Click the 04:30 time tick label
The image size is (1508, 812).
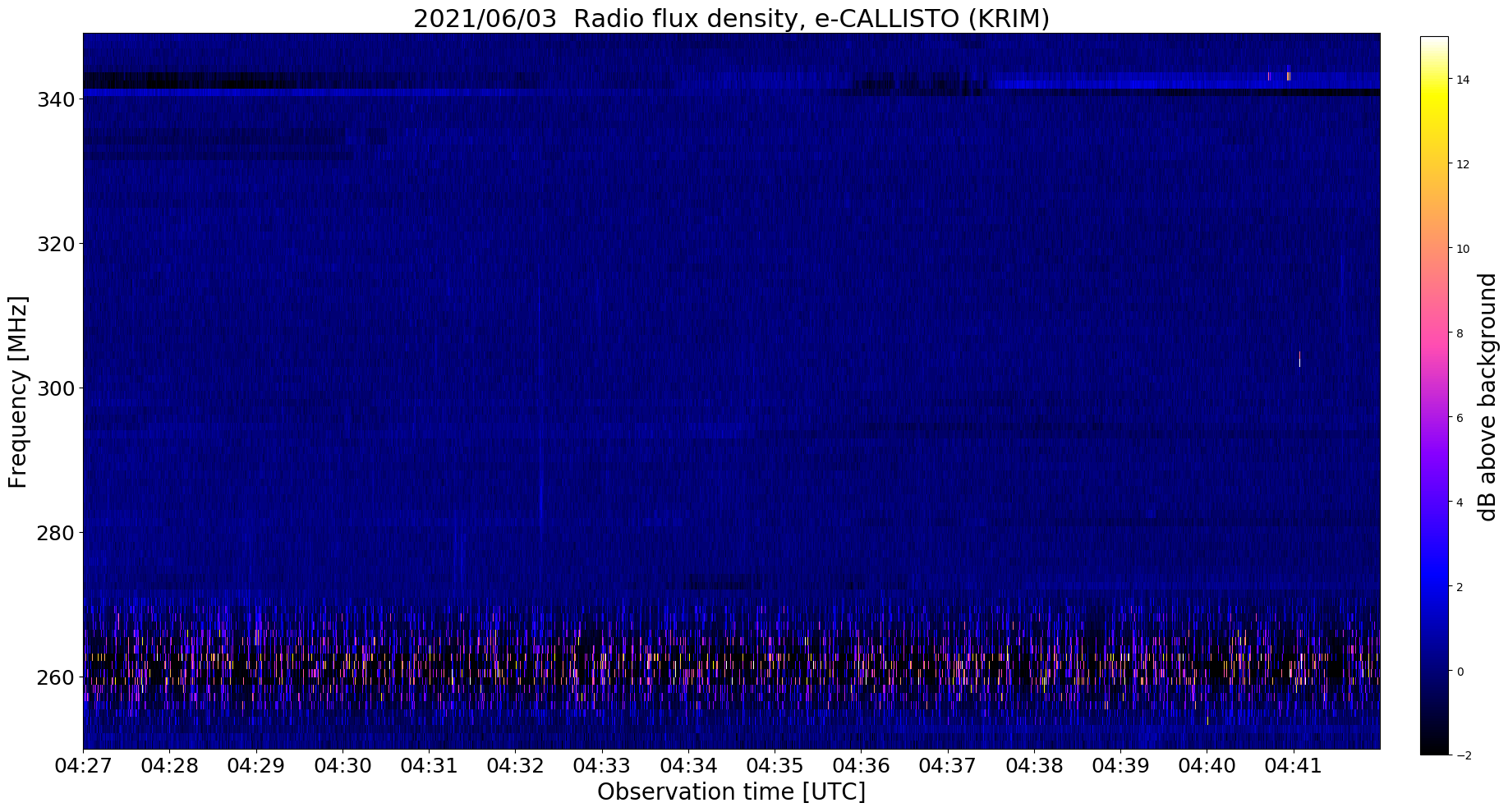coord(343,766)
